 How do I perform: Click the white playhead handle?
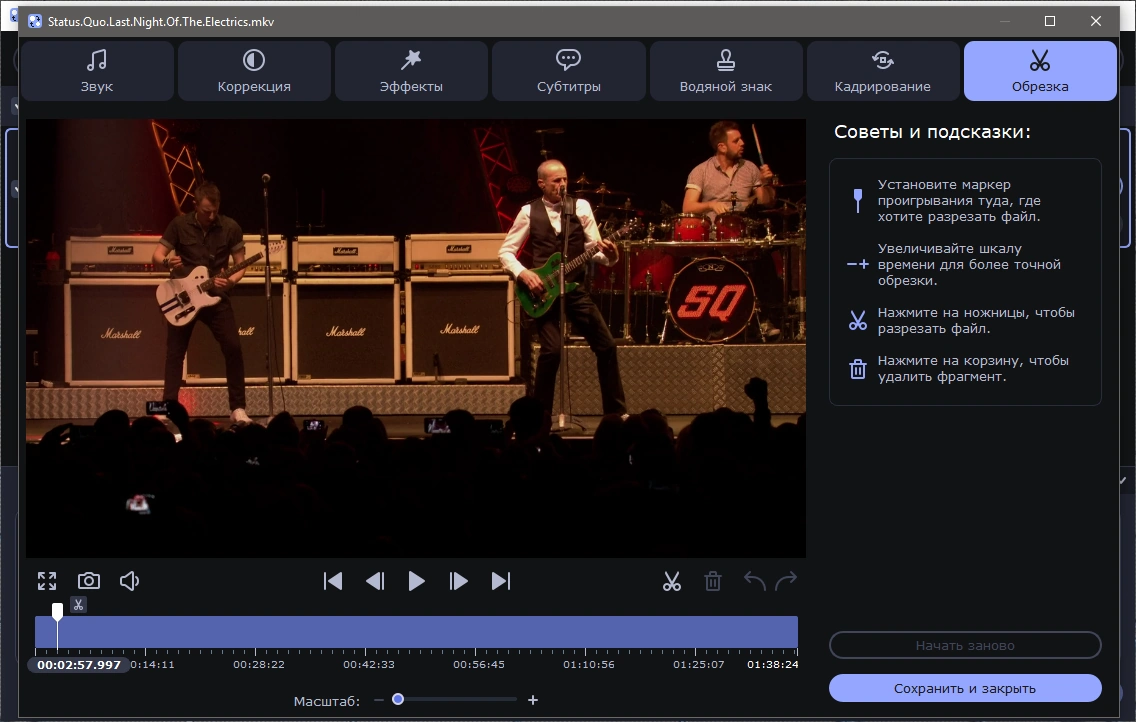click(x=57, y=612)
